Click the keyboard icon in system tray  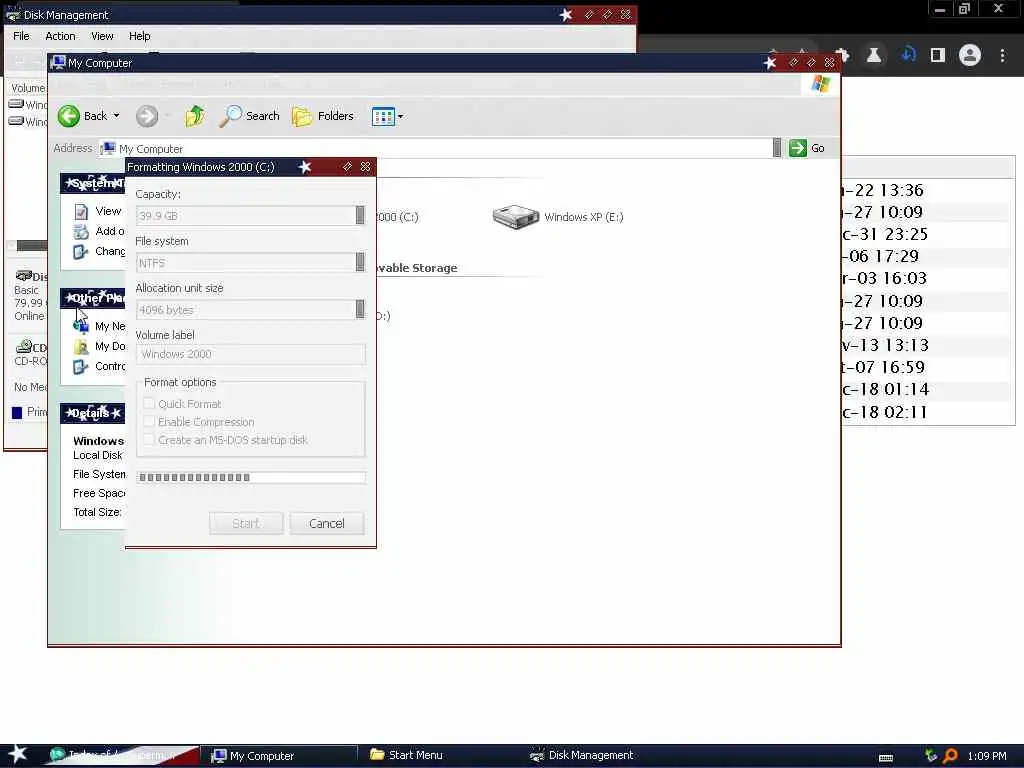pyautogui.click(x=886, y=758)
